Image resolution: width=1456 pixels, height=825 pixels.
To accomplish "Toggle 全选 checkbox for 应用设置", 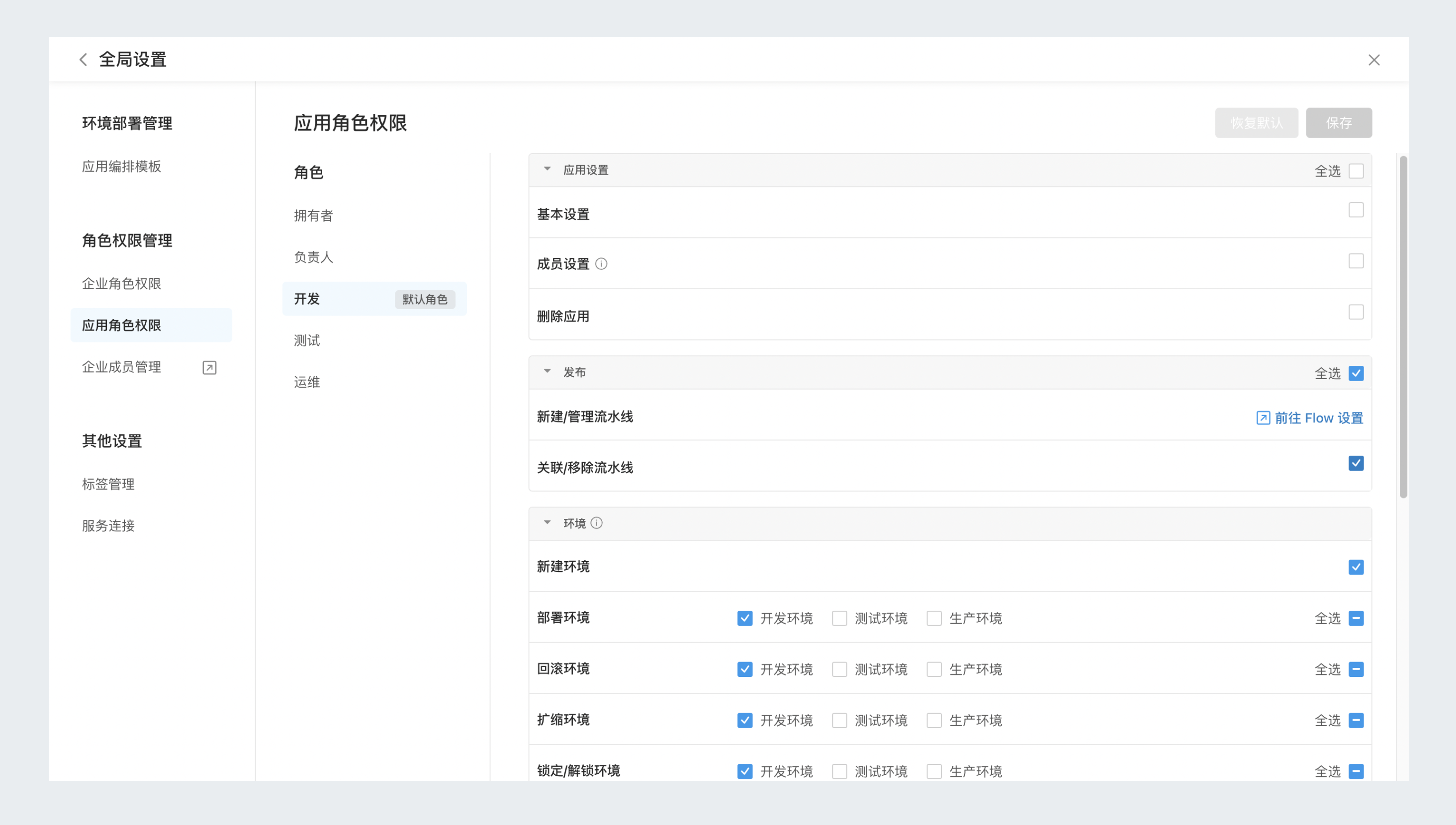I will pyautogui.click(x=1356, y=171).
